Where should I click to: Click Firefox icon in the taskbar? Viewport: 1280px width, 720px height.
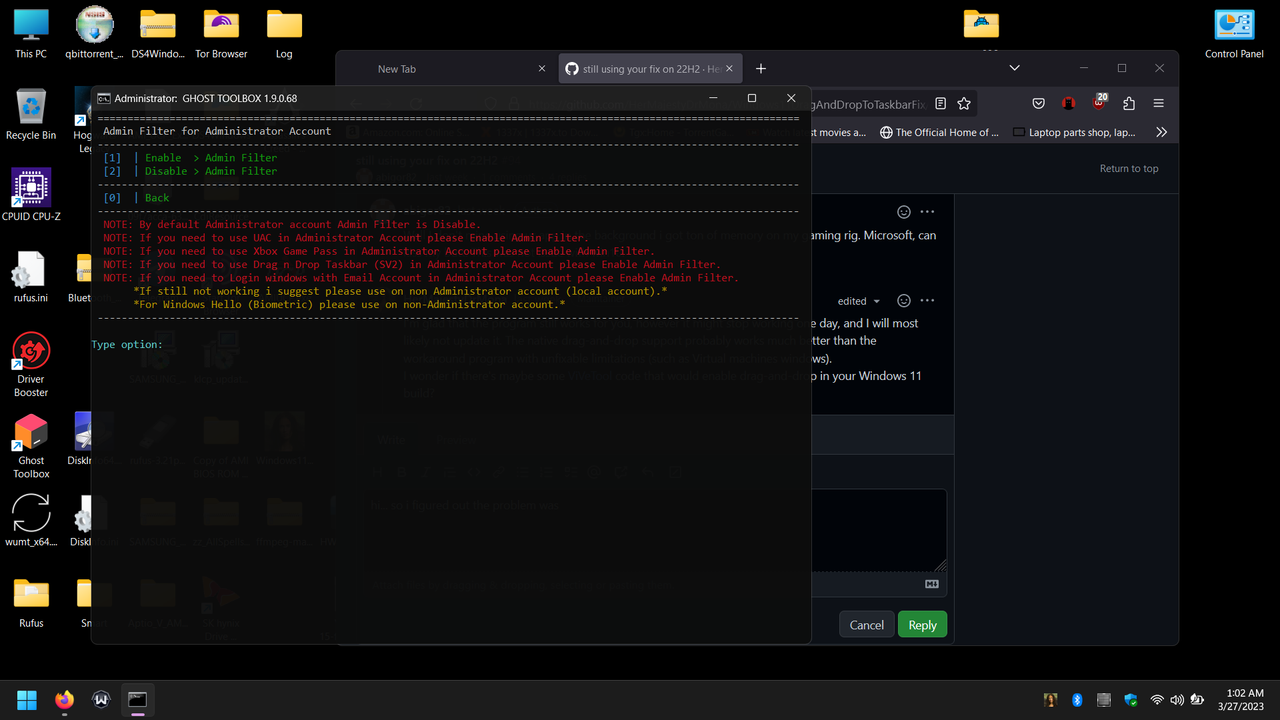point(64,700)
